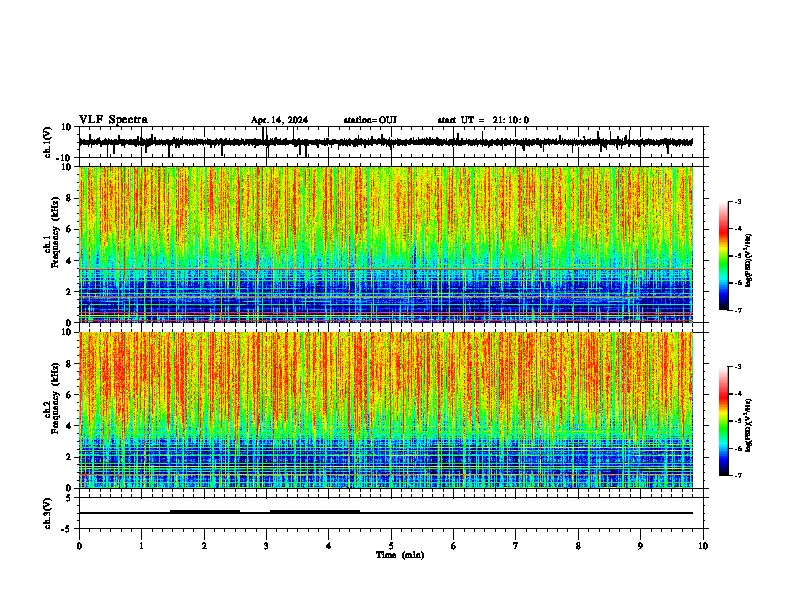Click the time axis tick label '5'
This screenshot has height=612, width=792.
[x=391, y=546]
